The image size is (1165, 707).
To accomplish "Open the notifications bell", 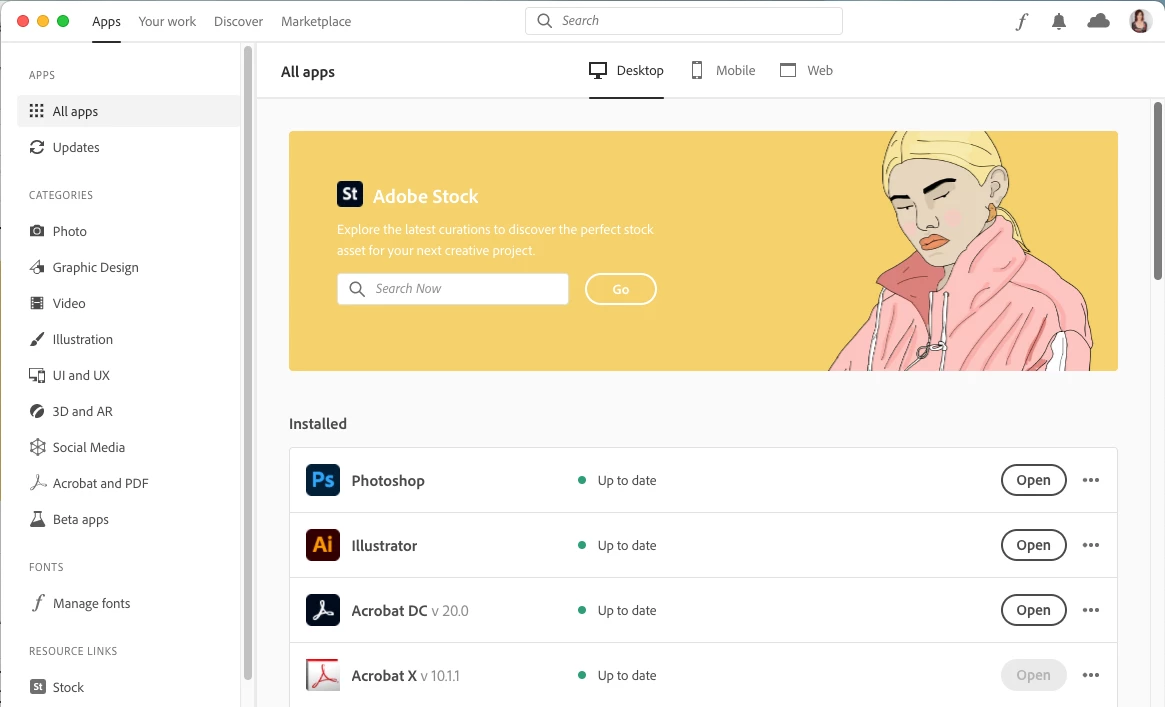I will click(1059, 22).
